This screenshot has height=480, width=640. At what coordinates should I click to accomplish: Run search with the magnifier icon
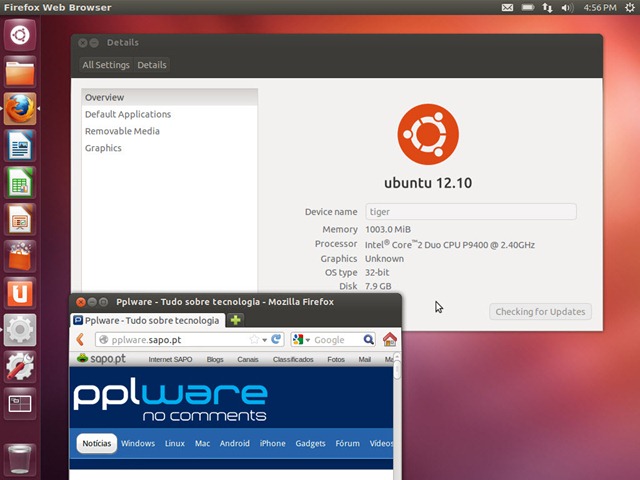tap(368, 340)
